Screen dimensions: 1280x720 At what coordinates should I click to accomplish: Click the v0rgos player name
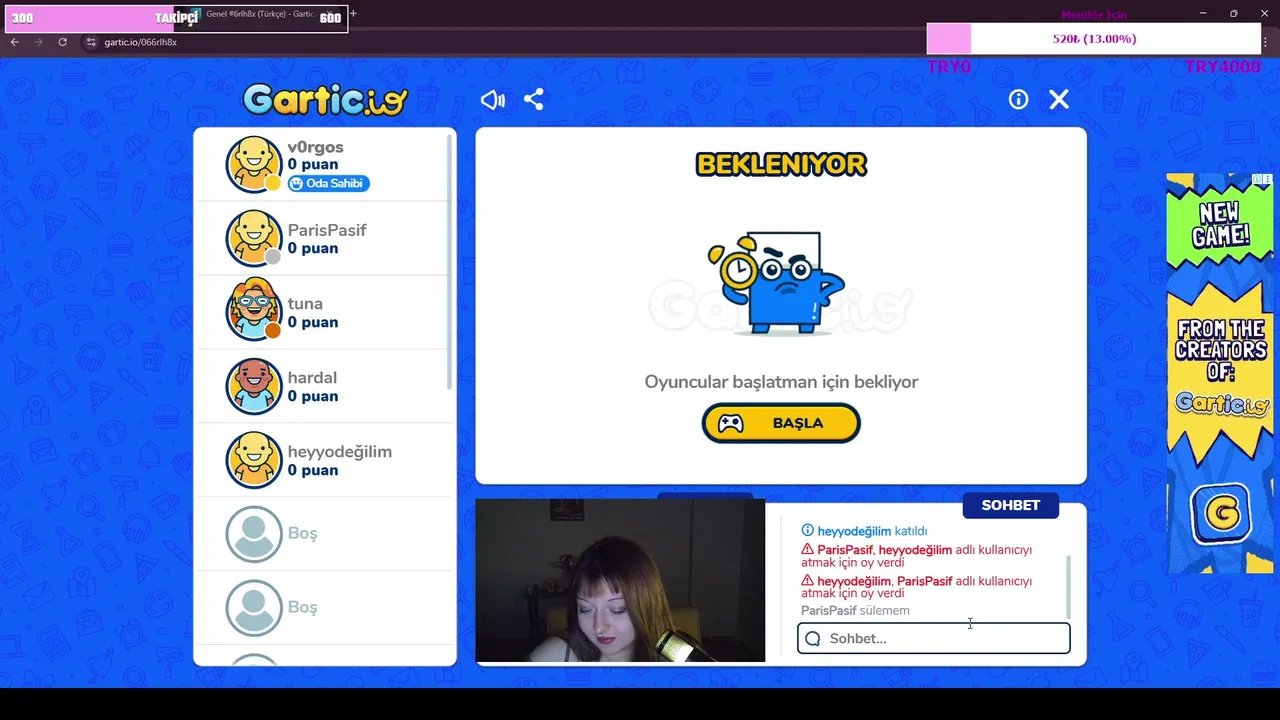tap(316, 147)
